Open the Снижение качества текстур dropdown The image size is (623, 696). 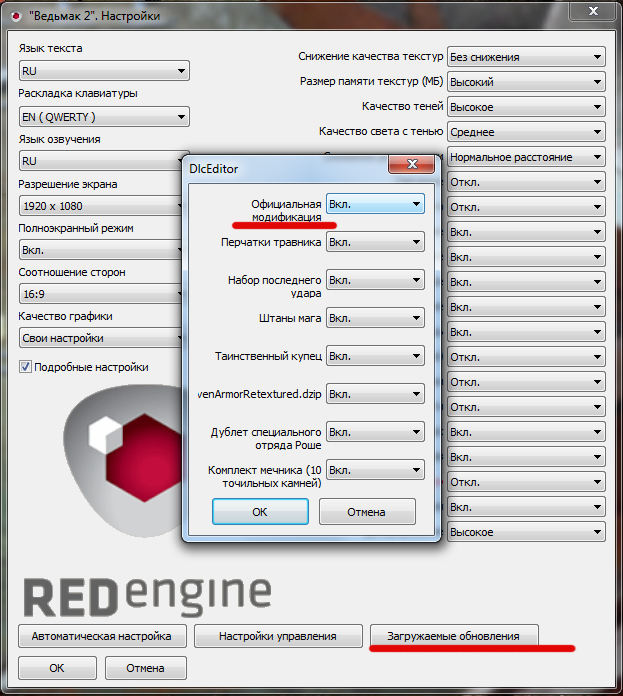(526, 57)
